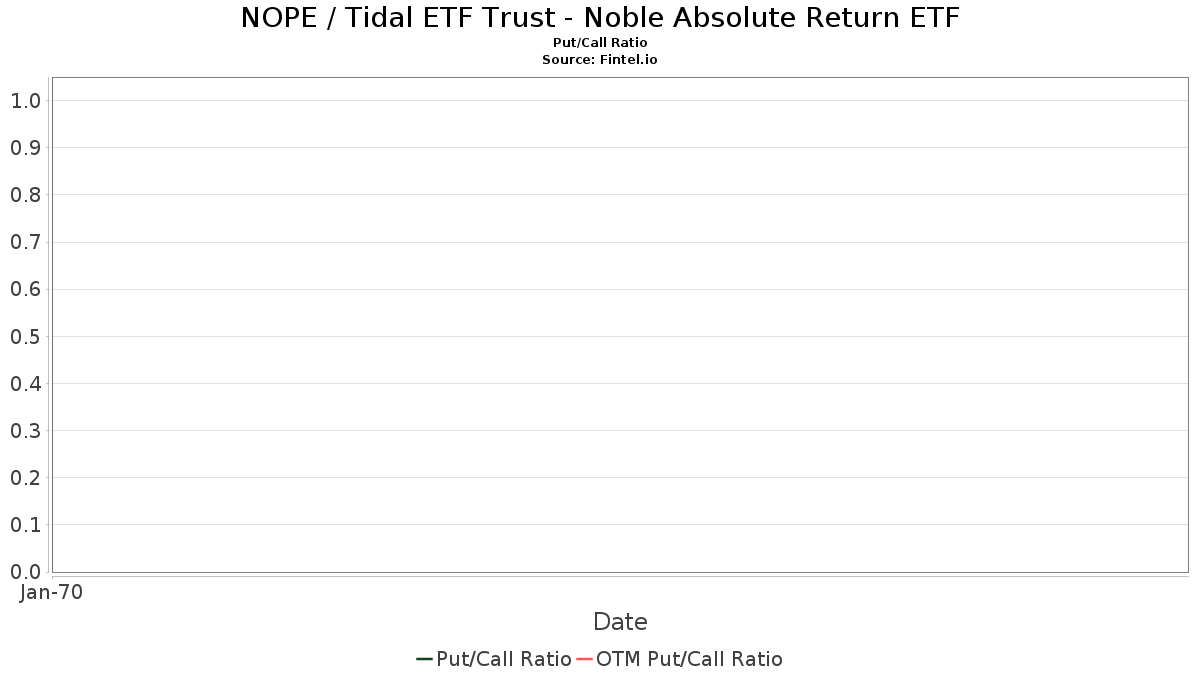Toggle the Put/Call Ratio legend entry

coord(494,659)
